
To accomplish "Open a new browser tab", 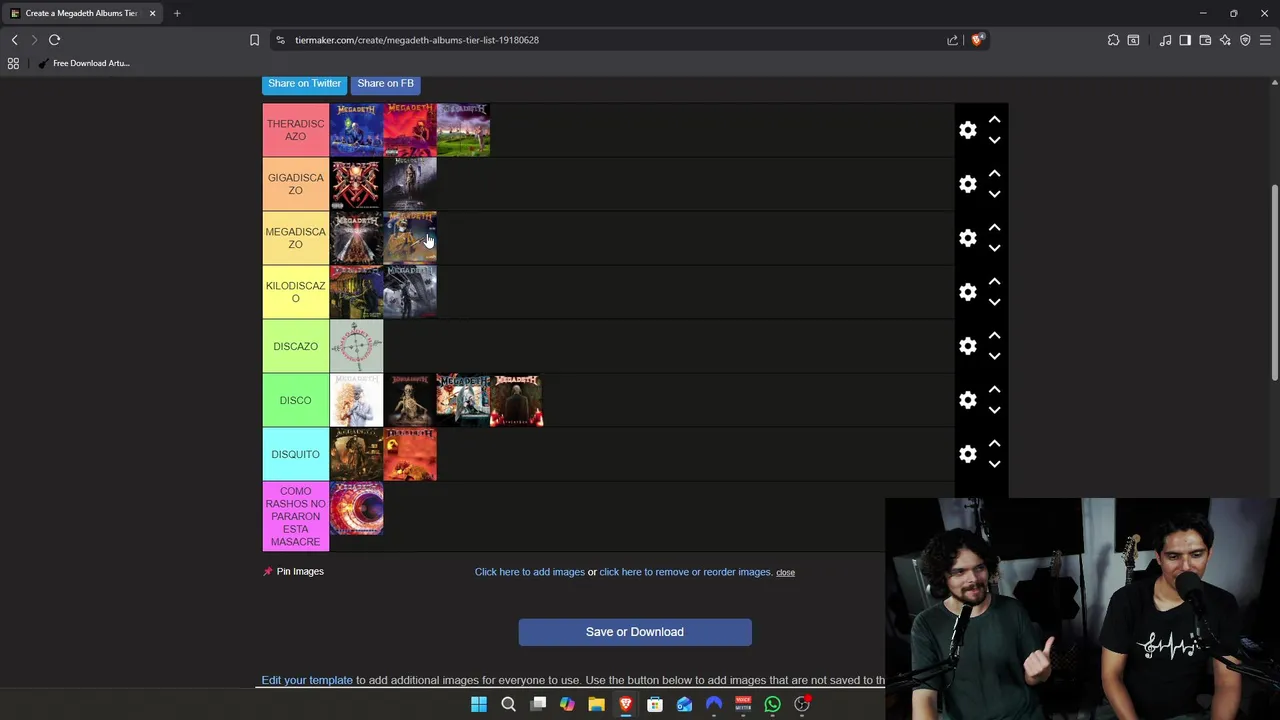I will (x=177, y=13).
